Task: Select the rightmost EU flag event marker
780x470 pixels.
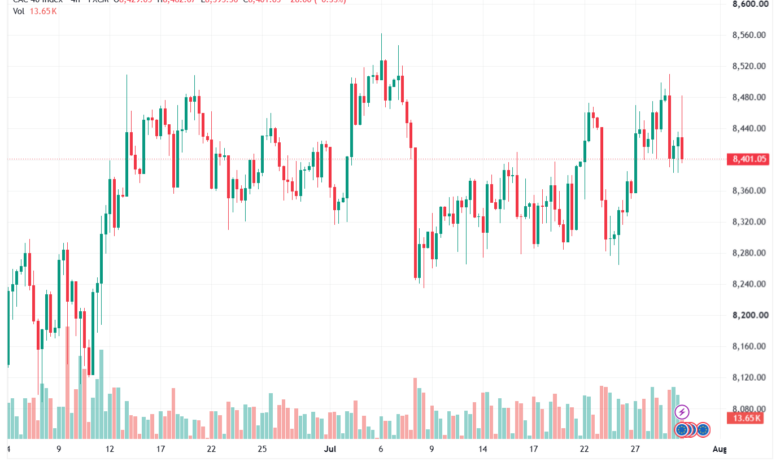Action: click(x=702, y=429)
